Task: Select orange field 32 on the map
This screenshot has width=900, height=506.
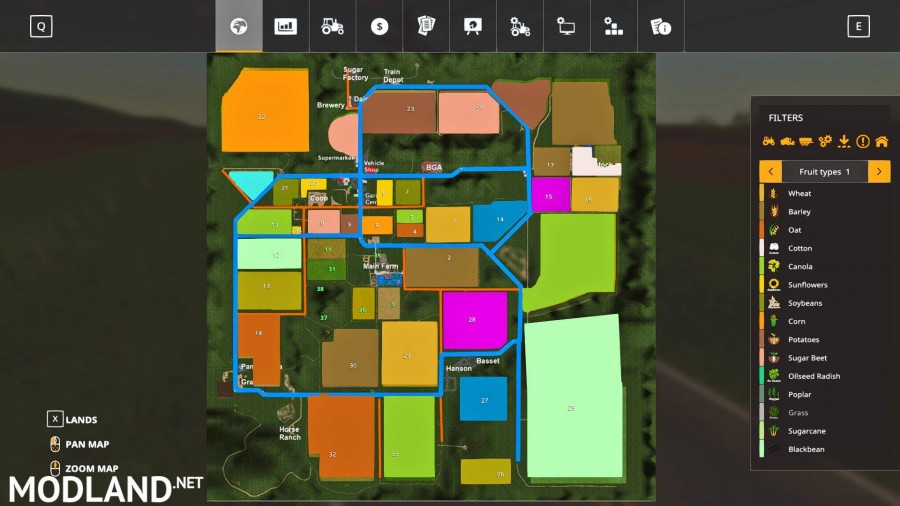Action: (342, 437)
